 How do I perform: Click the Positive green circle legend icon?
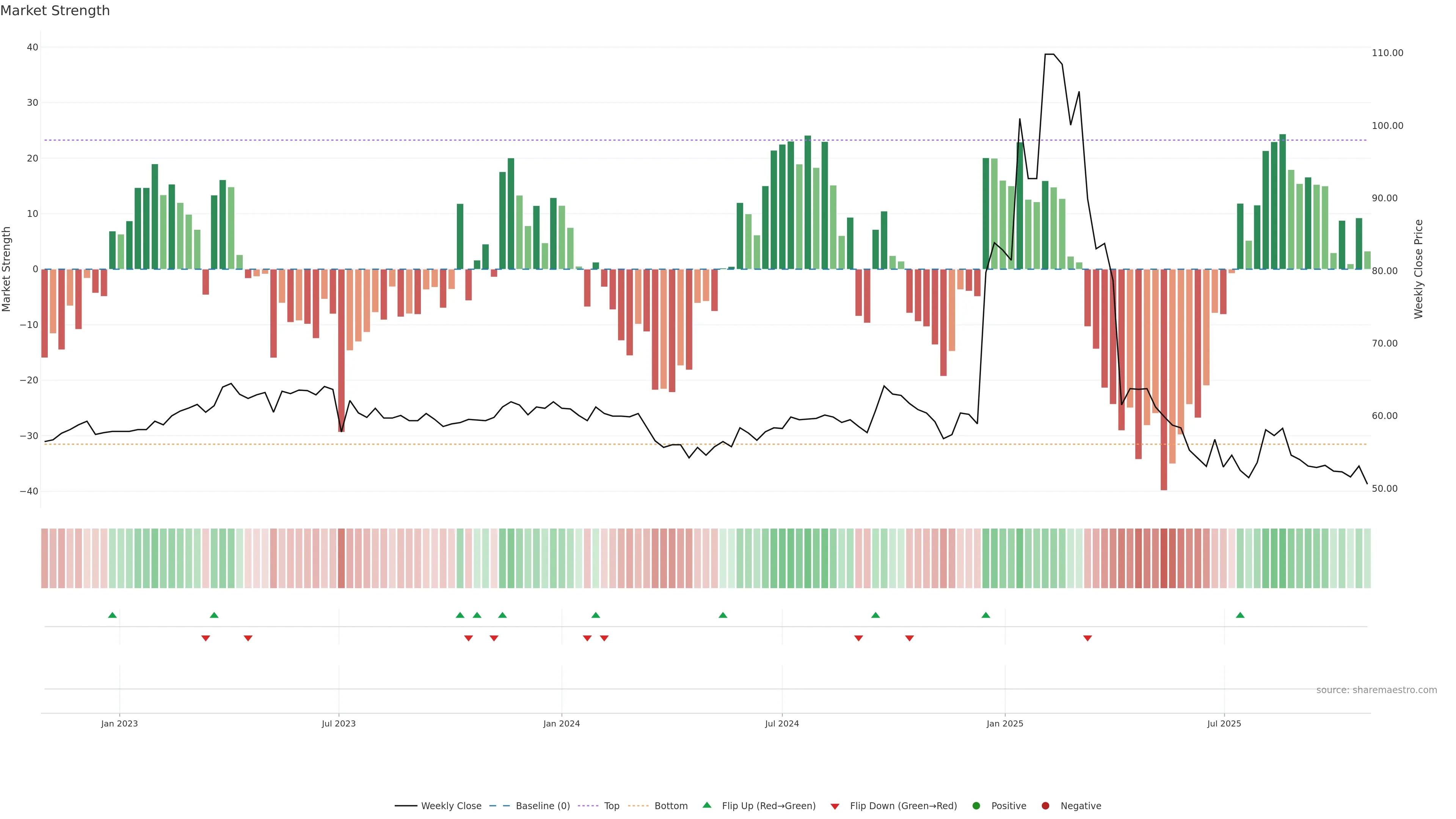[976, 806]
